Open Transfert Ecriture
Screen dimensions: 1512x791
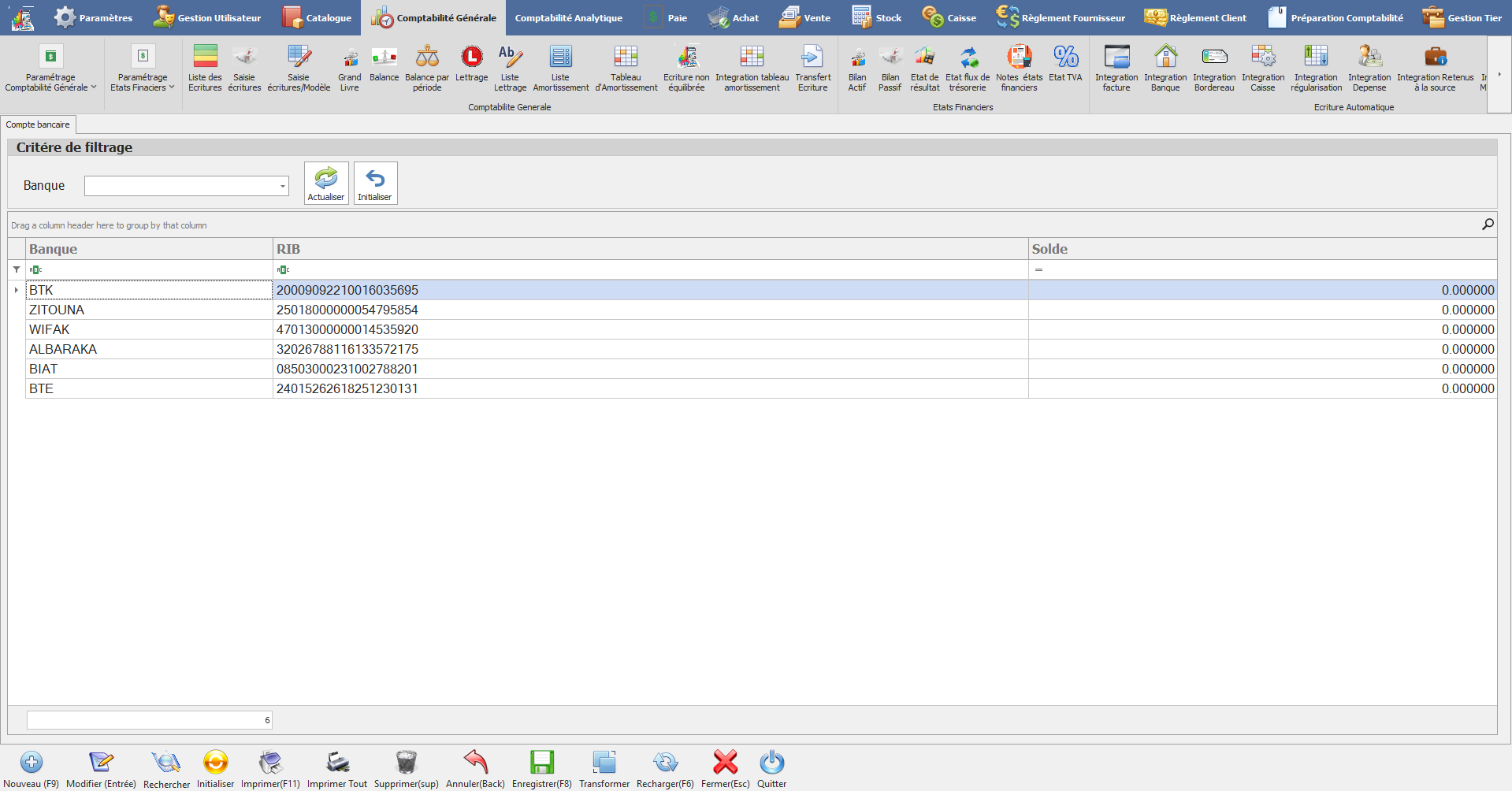(x=812, y=68)
